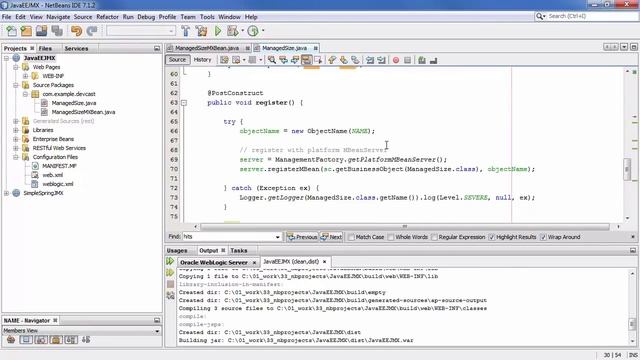Click the Stop Macro Recording icon
Screen dimensions: 640x360
(407, 60)
